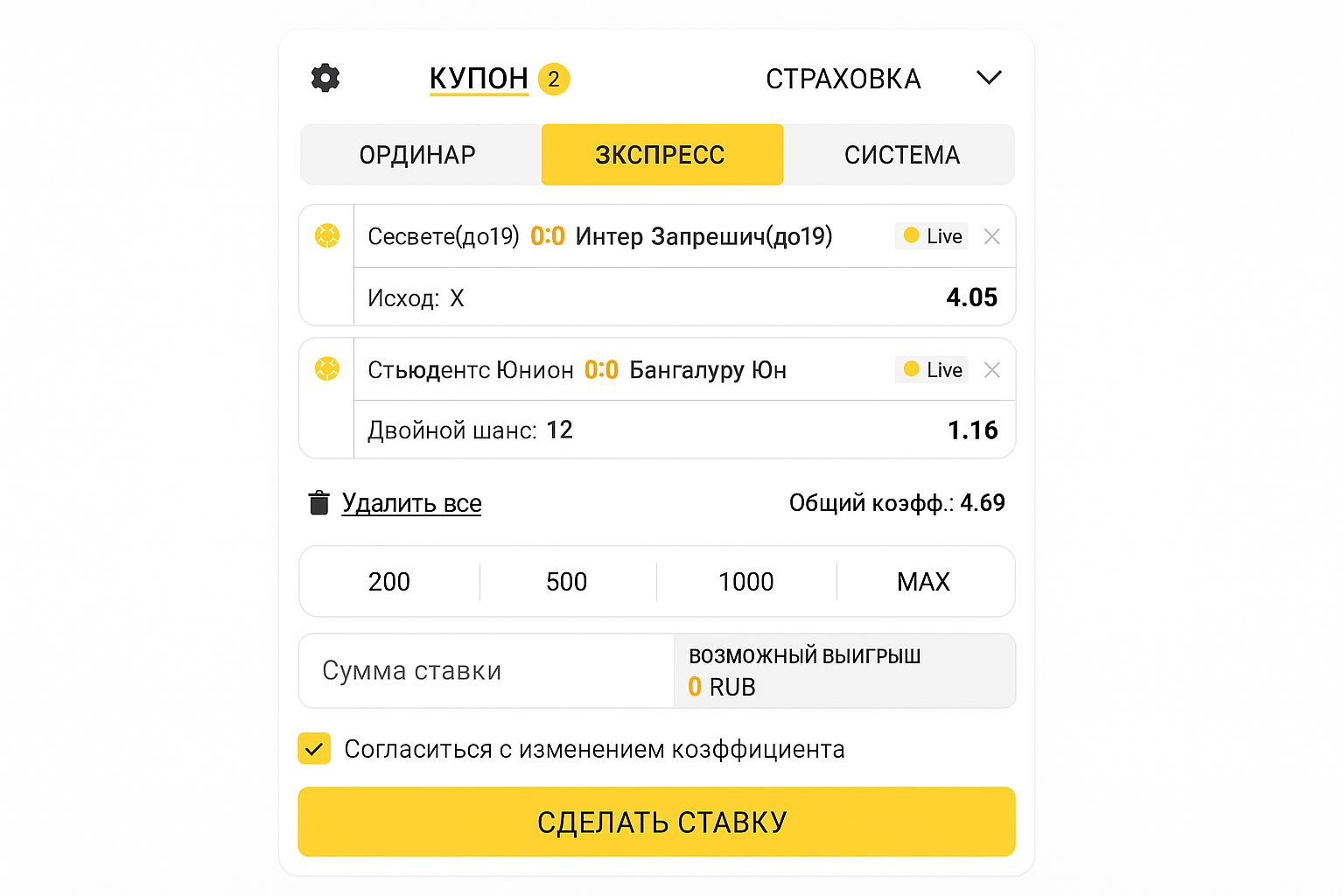This screenshot has height=896, width=1344.
Task: Click the Удалить все link
Action: 411,503
